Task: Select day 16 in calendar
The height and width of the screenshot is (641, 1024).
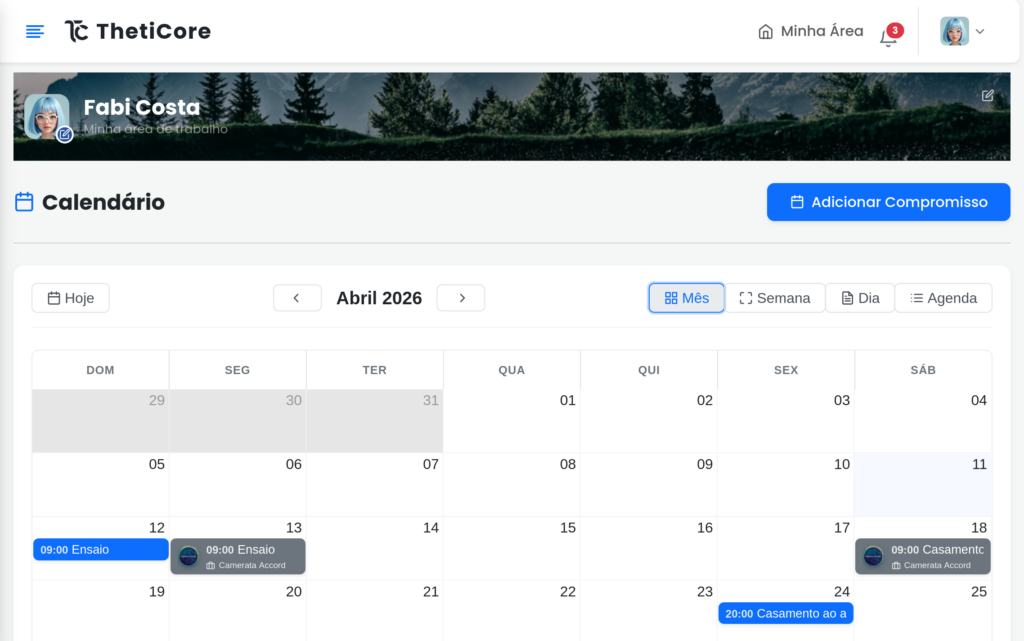Action: (x=649, y=548)
